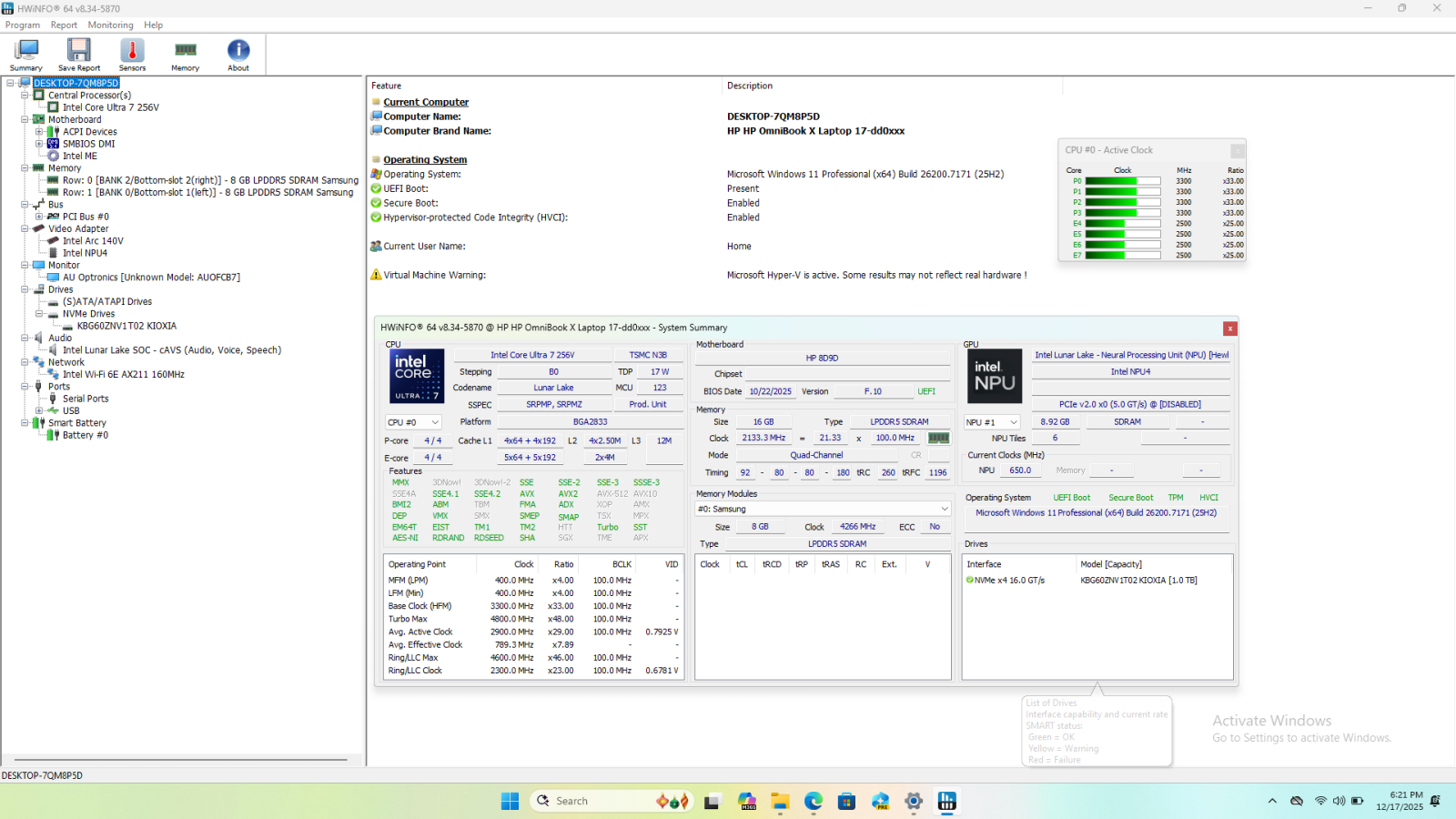
Task: Collapse the Motherboard tree node
Action: [x=25, y=119]
